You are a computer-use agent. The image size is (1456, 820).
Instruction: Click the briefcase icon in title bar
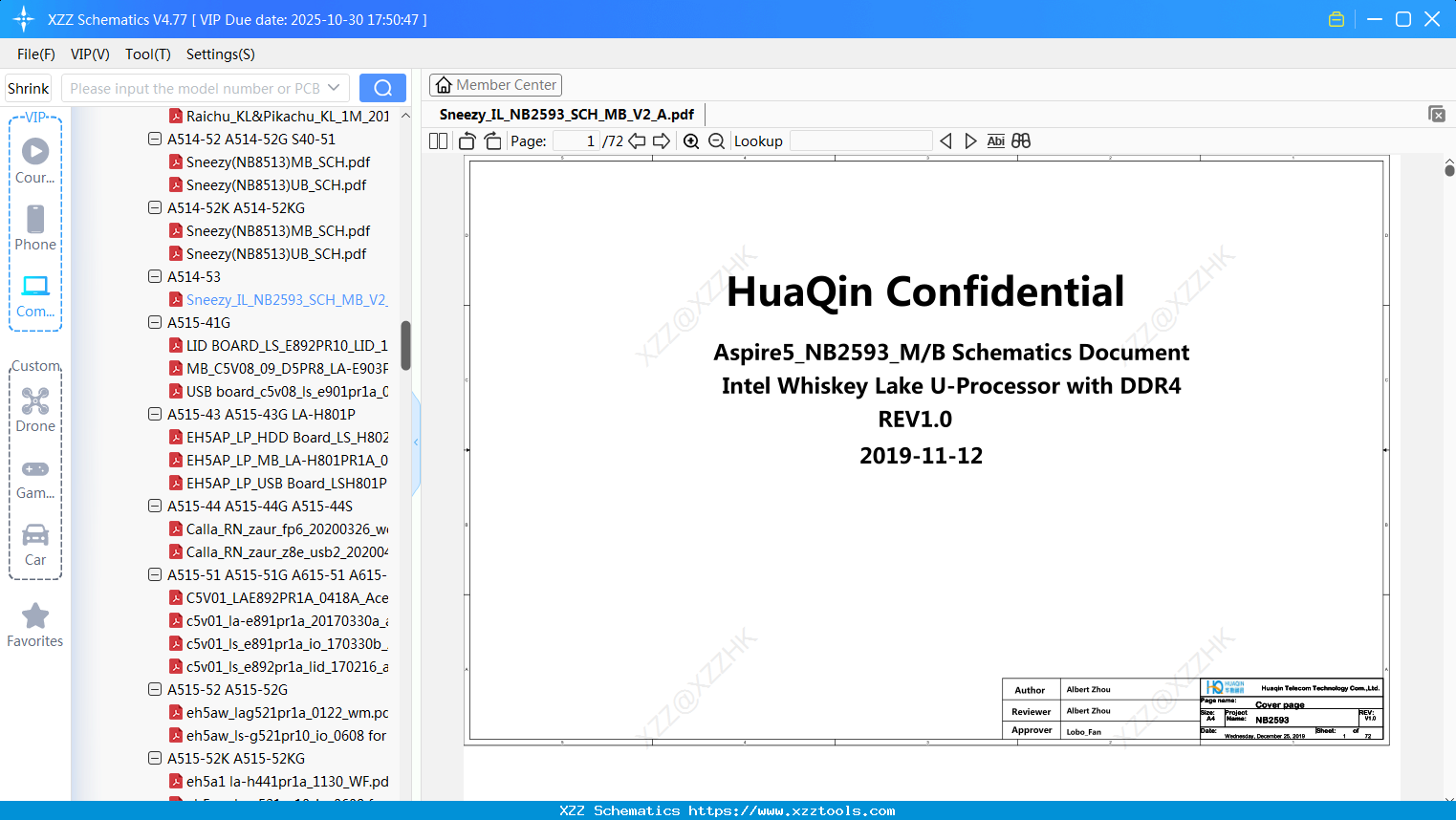click(1336, 19)
